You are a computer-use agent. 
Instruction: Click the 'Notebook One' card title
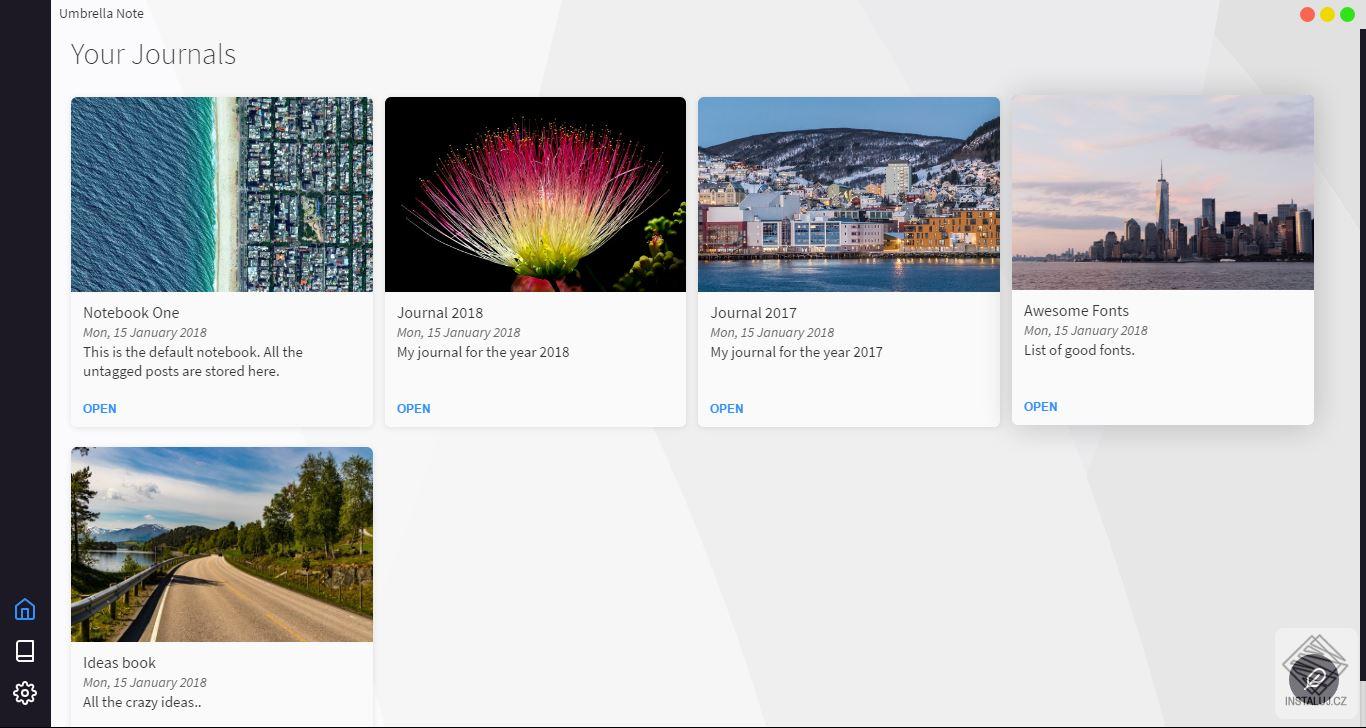coord(131,312)
